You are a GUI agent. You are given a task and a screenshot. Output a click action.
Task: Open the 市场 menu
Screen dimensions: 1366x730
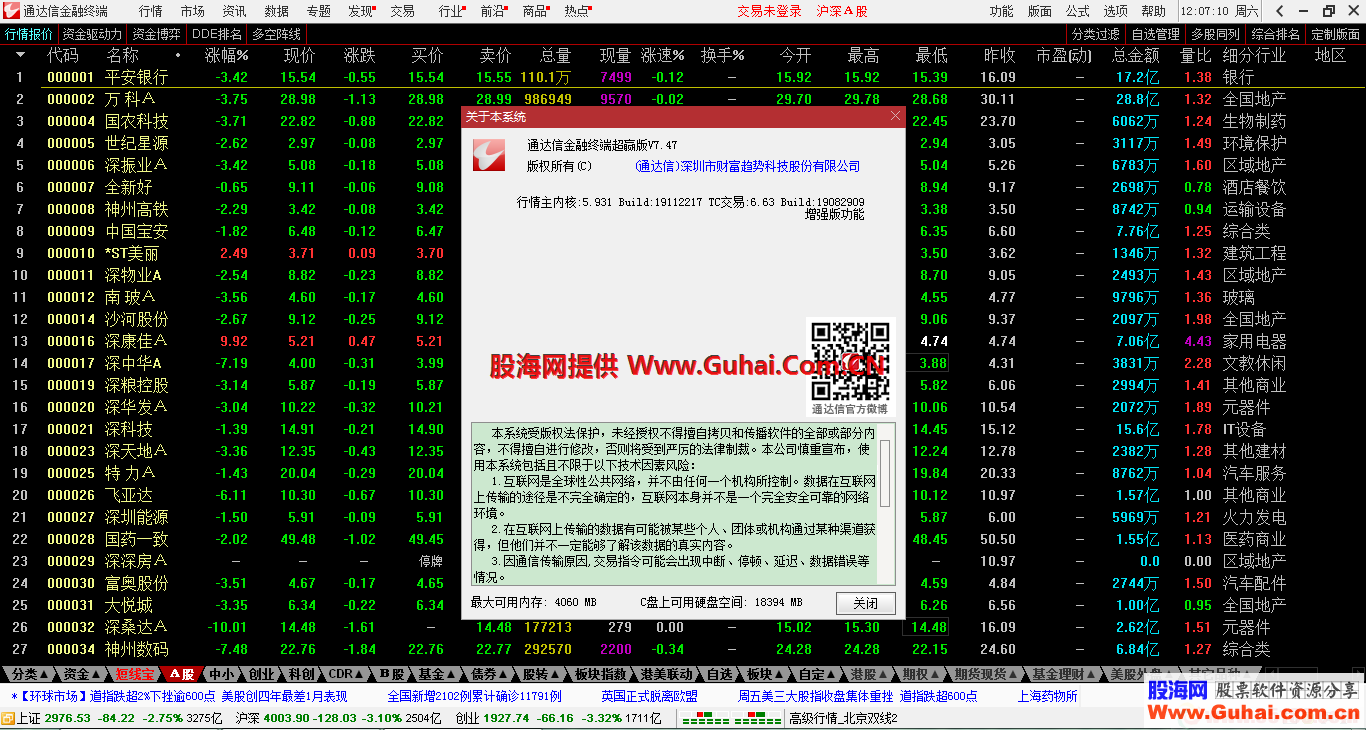point(193,11)
